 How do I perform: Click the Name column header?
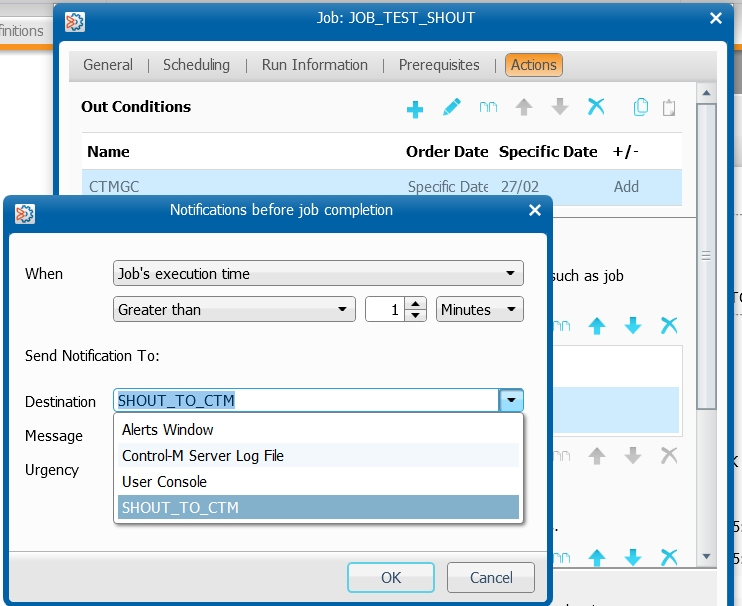click(x=108, y=151)
